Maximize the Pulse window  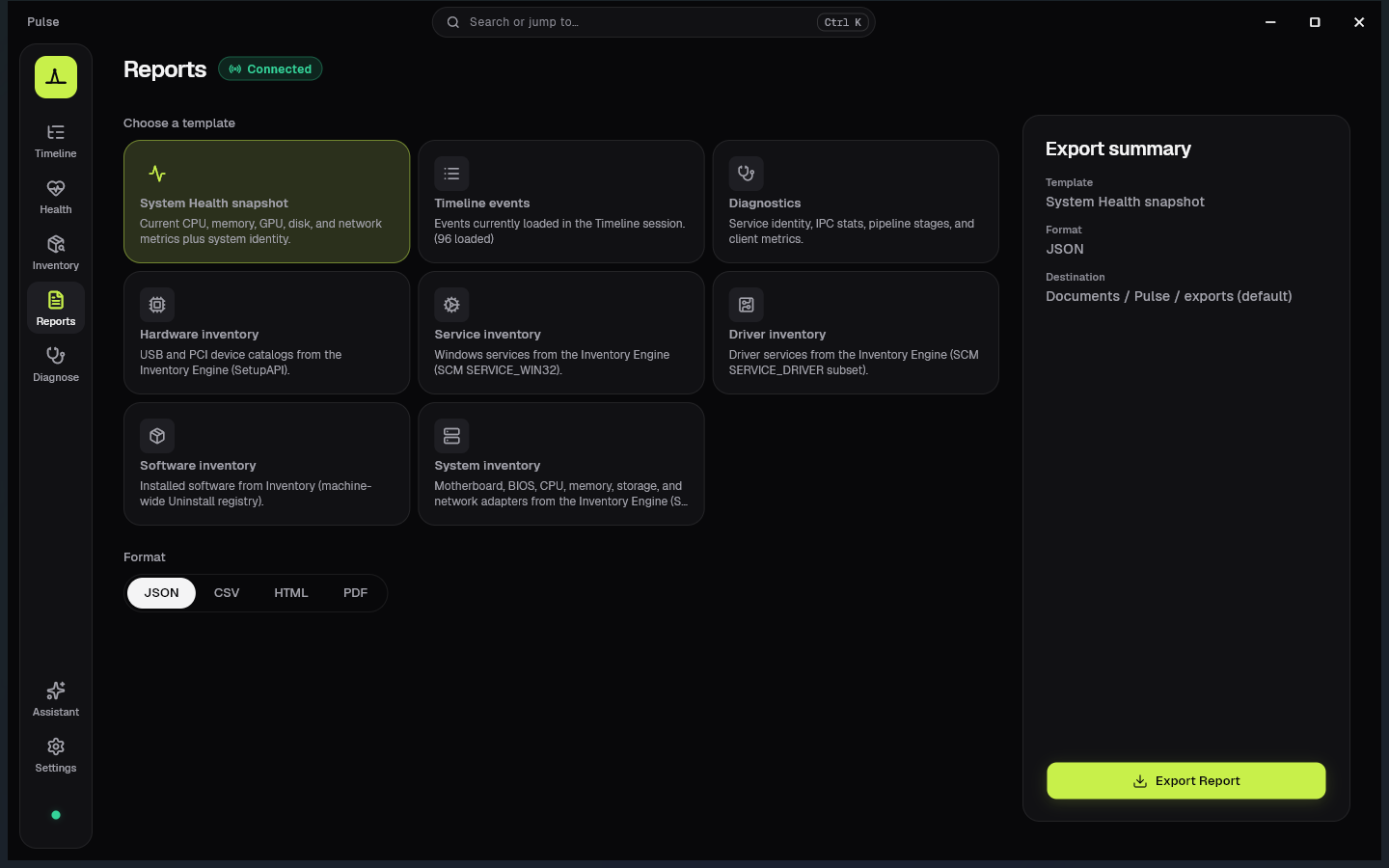pos(1315,22)
